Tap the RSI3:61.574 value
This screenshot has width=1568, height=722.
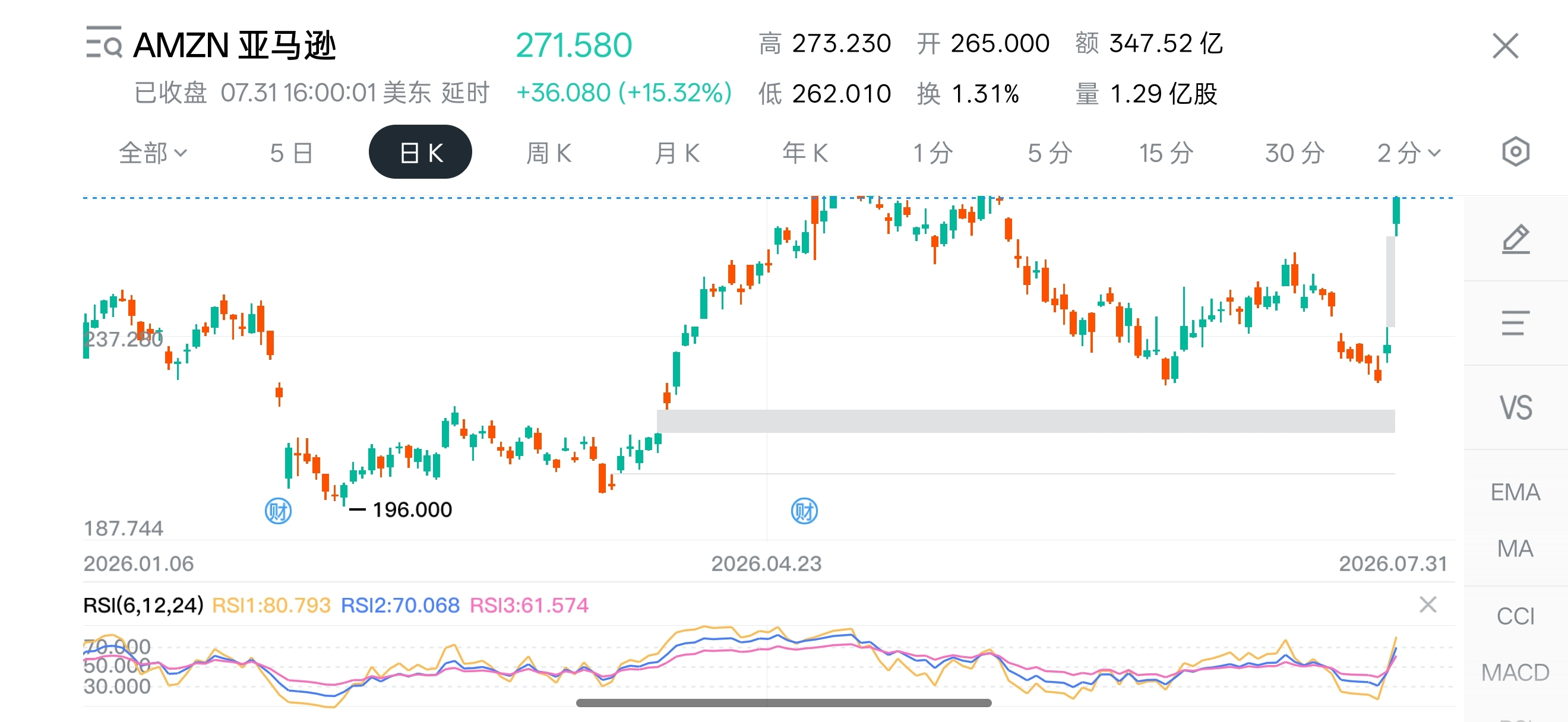pyautogui.click(x=529, y=605)
